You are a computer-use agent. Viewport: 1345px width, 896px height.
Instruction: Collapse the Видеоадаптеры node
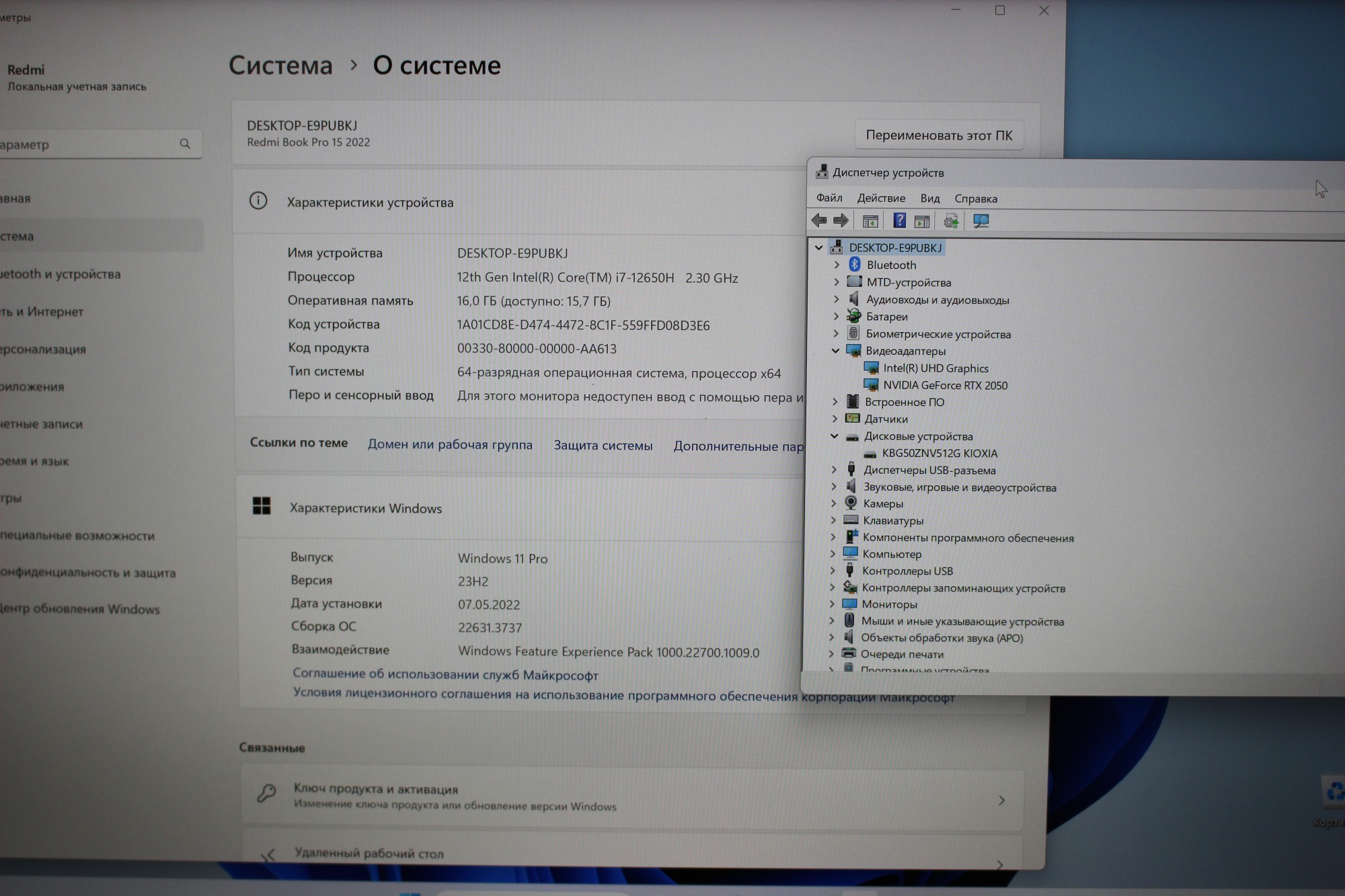tap(835, 351)
